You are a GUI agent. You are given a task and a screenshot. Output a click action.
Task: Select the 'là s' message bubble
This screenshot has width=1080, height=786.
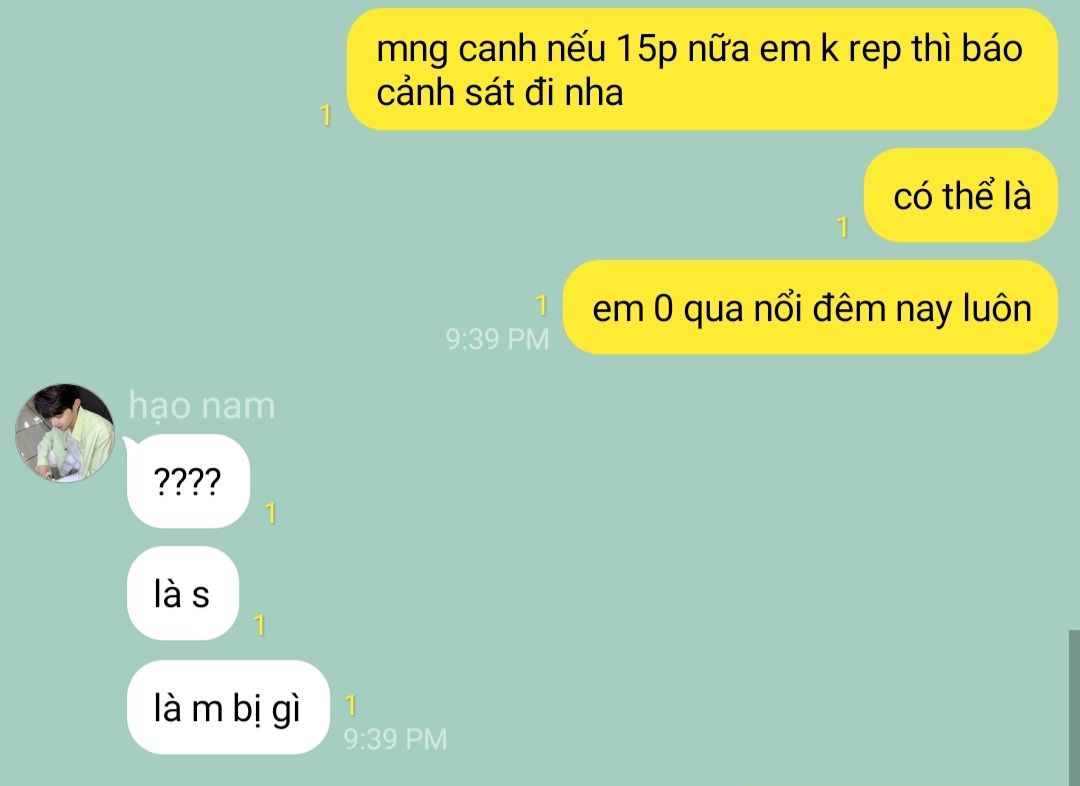click(183, 594)
